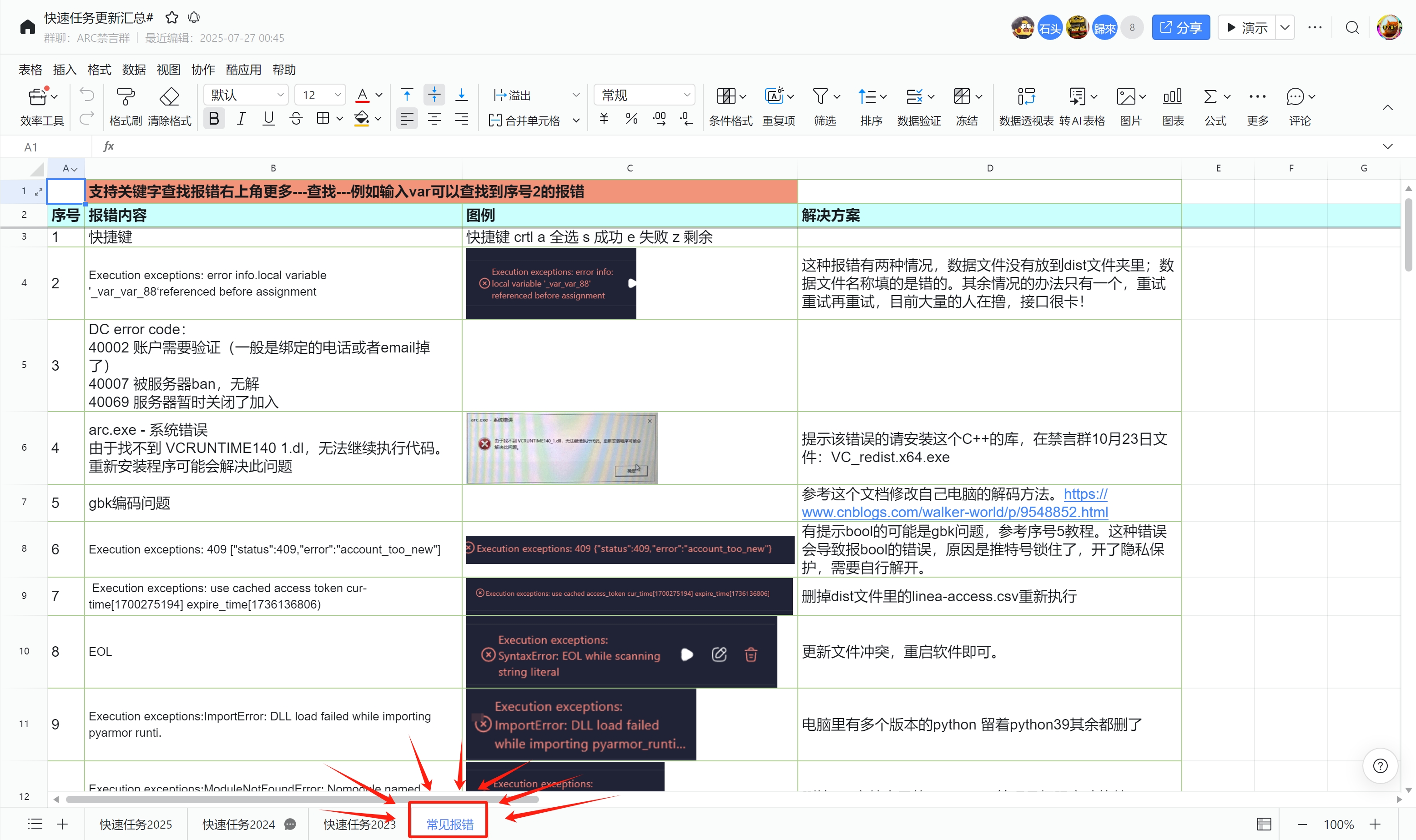Open search with magnifier icon
The height and width of the screenshot is (840, 1416).
tap(1352, 28)
